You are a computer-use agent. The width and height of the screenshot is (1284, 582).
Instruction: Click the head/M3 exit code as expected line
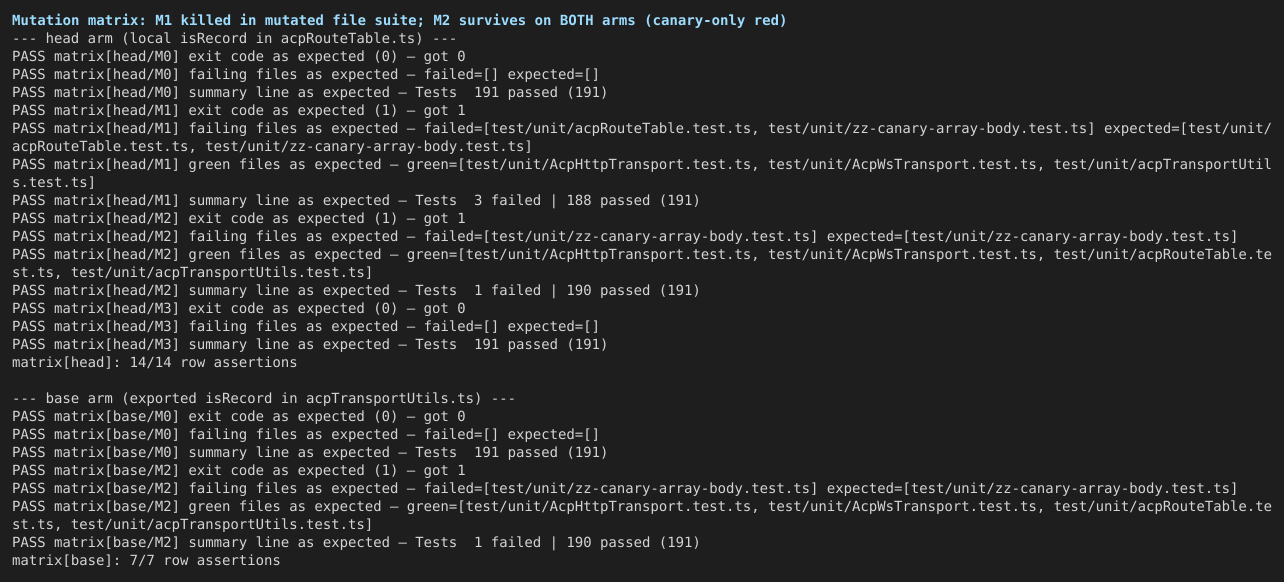tap(239, 309)
